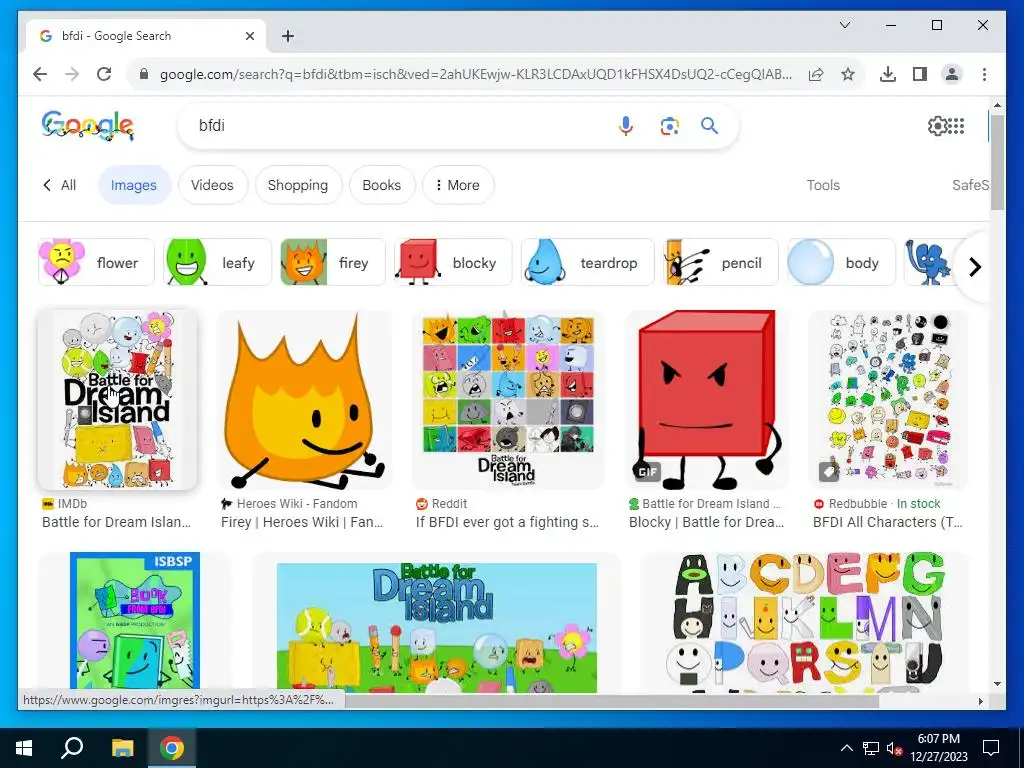Click the page vertical scrollbar
The width and height of the screenshot is (1024, 768).
click(x=997, y=161)
